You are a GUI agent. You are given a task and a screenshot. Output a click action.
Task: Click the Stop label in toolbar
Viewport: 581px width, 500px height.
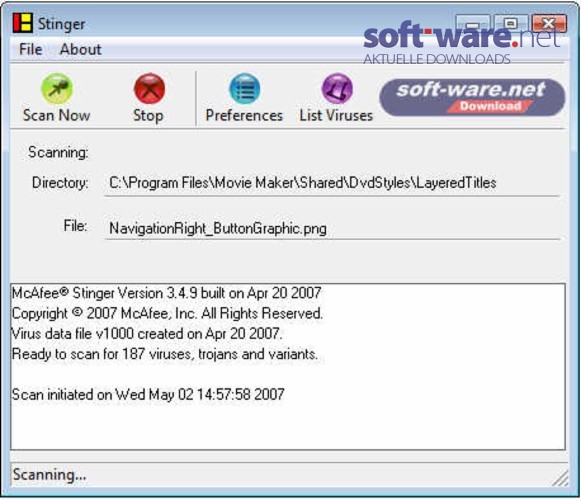click(x=148, y=116)
